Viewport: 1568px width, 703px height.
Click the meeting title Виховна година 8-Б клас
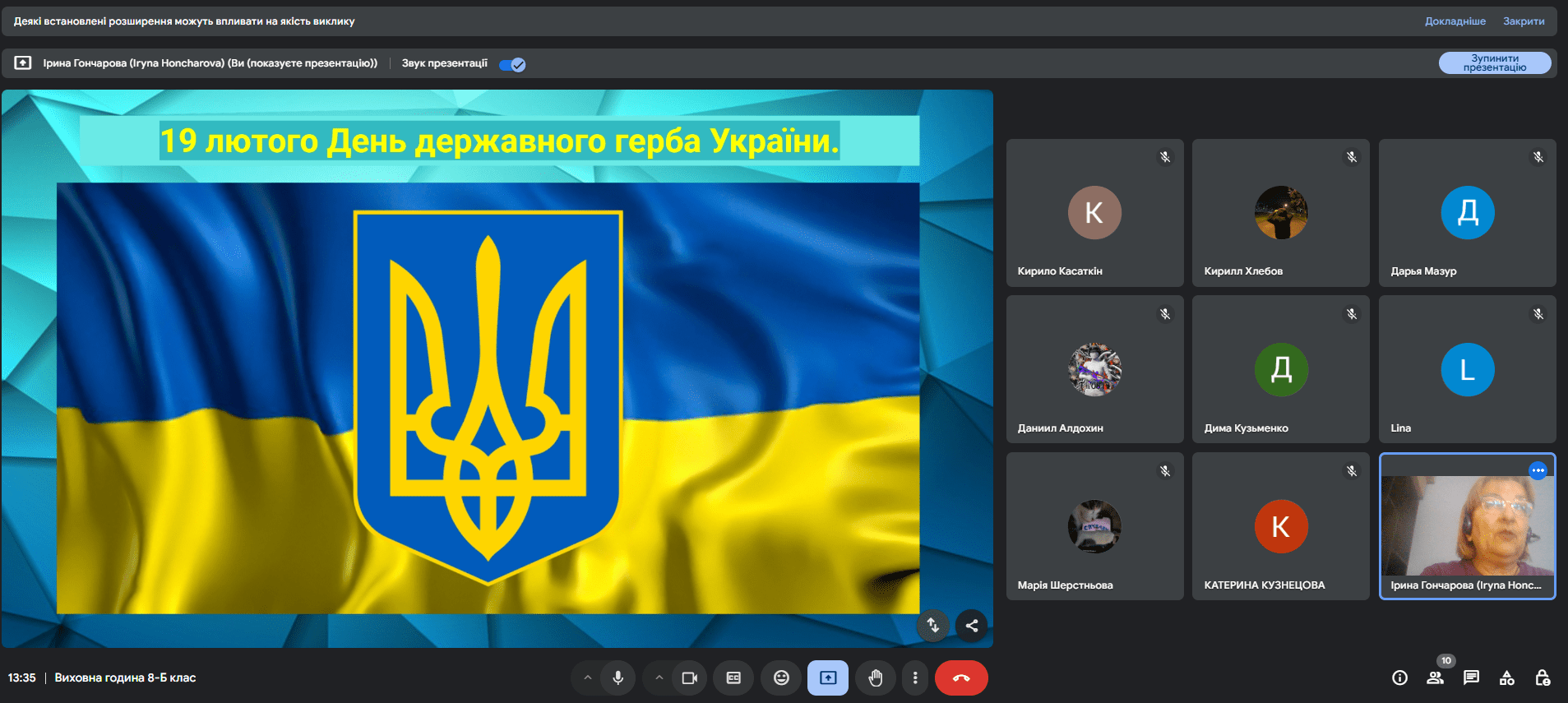coord(125,678)
